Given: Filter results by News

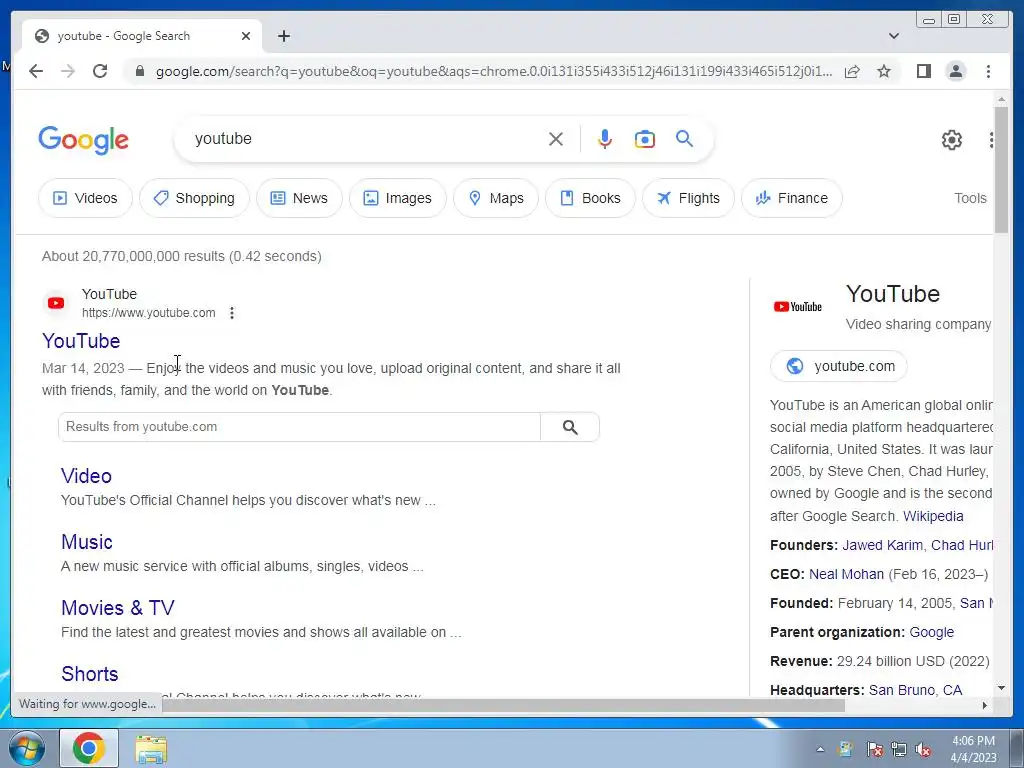Looking at the screenshot, I should click(x=299, y=198).
